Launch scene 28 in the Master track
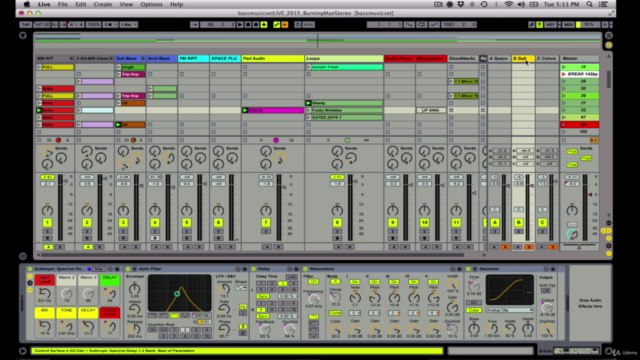Viewport: 640px width, 360px height. (564, 67)
